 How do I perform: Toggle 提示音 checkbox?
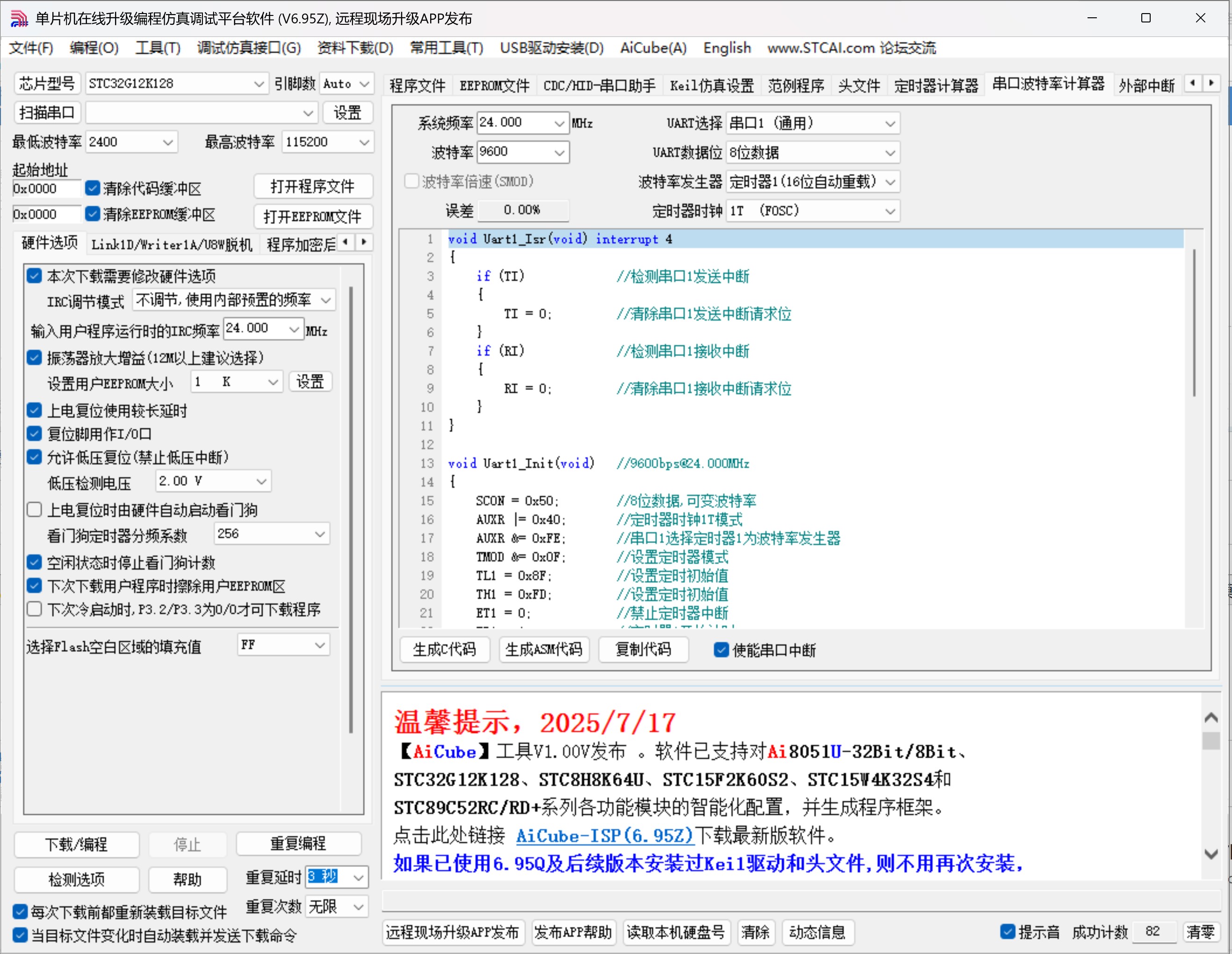pyautogui.click(x=1008, y=932)
